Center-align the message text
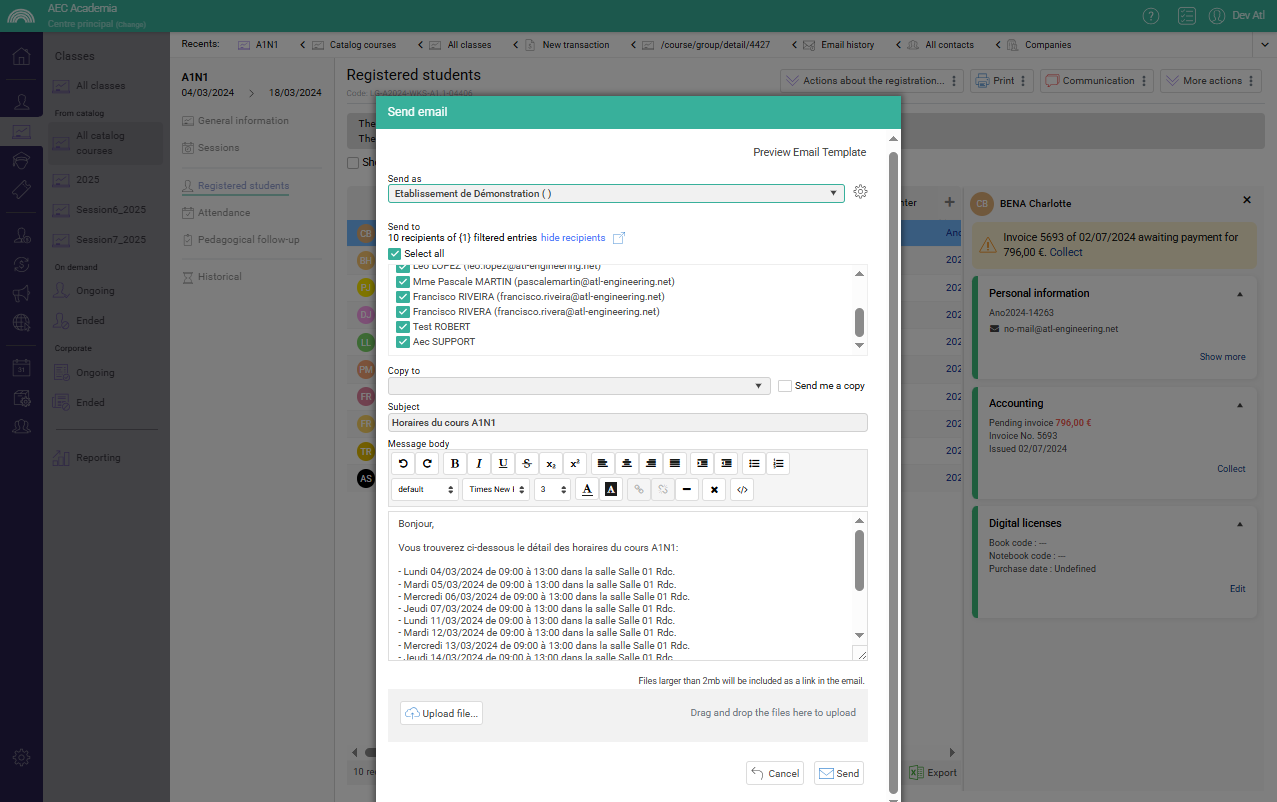Viewport: 1277px width, 802px height. tap(627, 463)
